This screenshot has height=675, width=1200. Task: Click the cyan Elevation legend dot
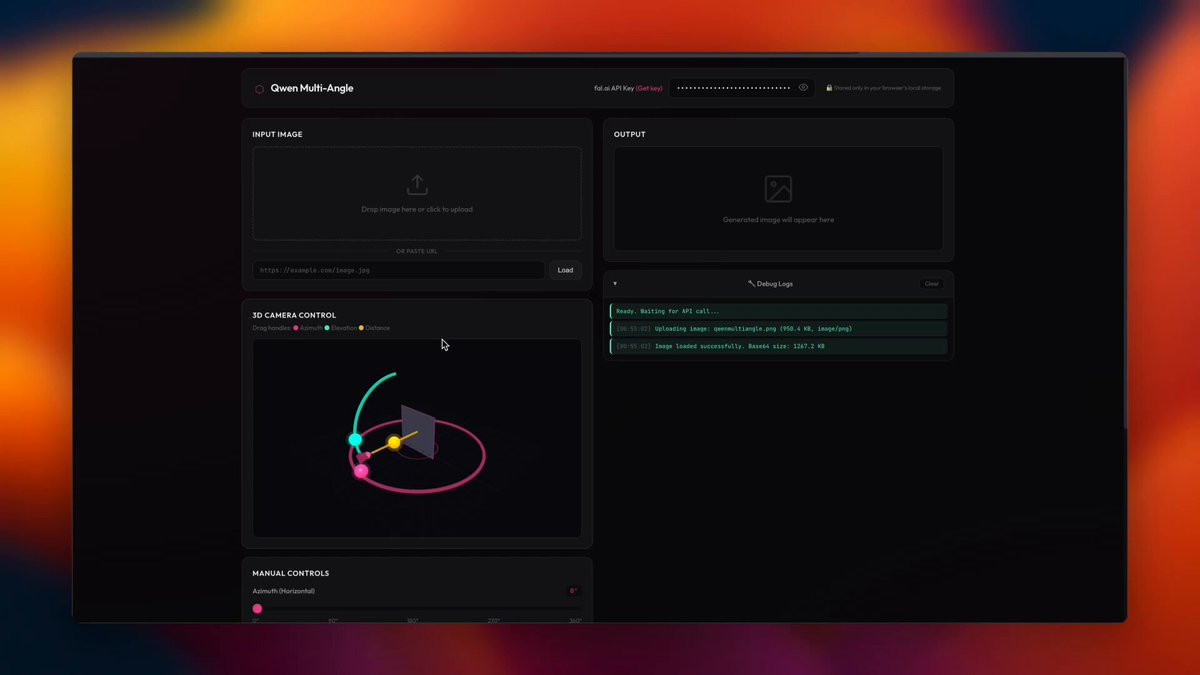pos(327,328)
